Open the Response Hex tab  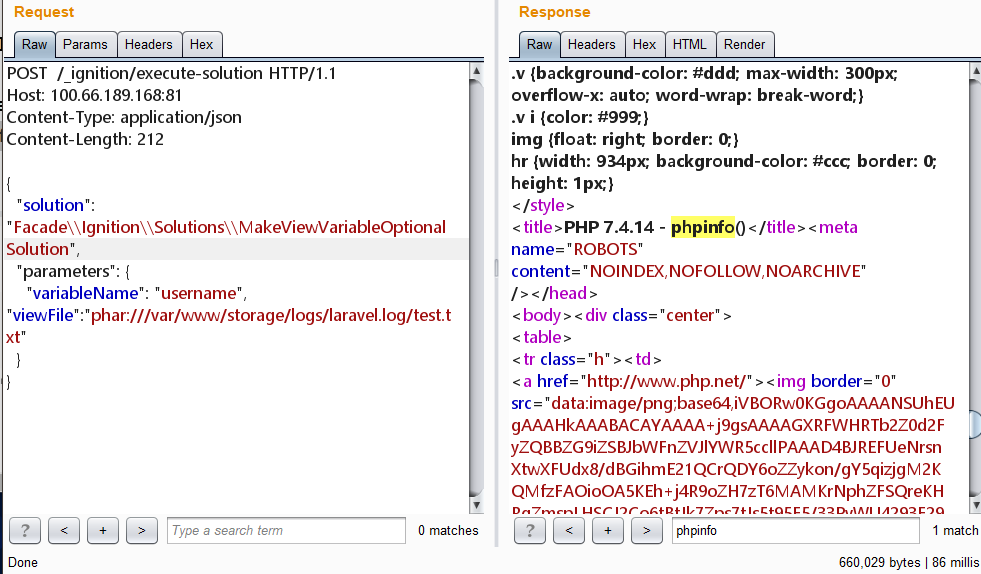tap(644, 44)
